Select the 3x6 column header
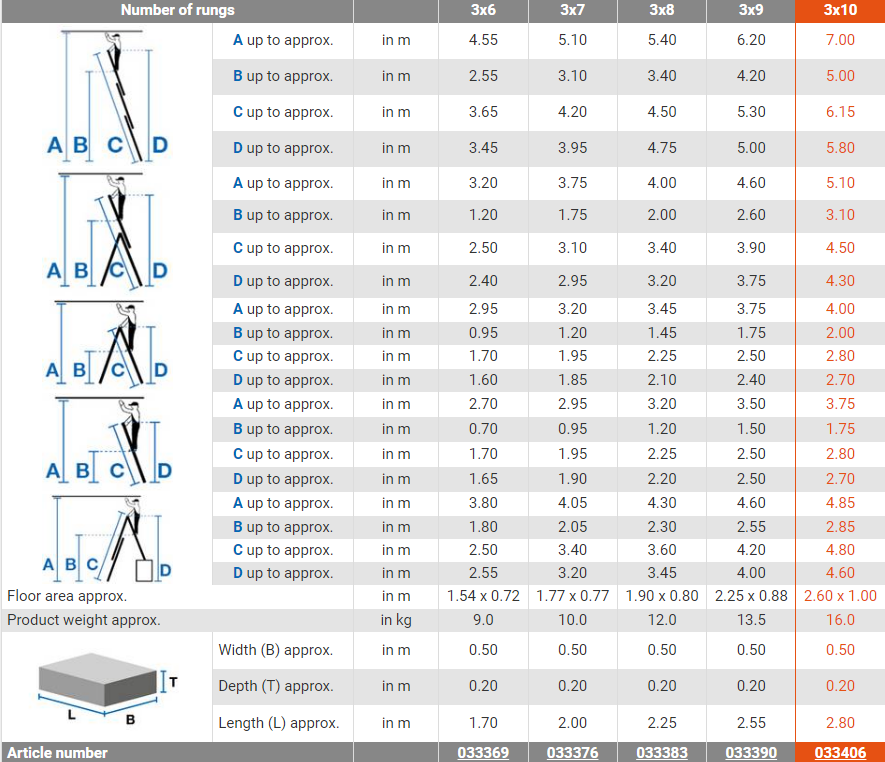This screenshot has width=885, height=762. 483,10
